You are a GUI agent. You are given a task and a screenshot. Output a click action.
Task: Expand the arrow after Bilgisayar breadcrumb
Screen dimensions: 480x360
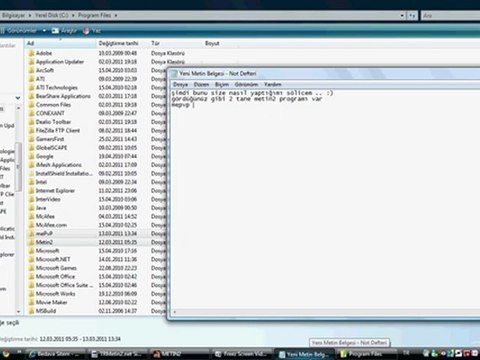pos(30,15)
